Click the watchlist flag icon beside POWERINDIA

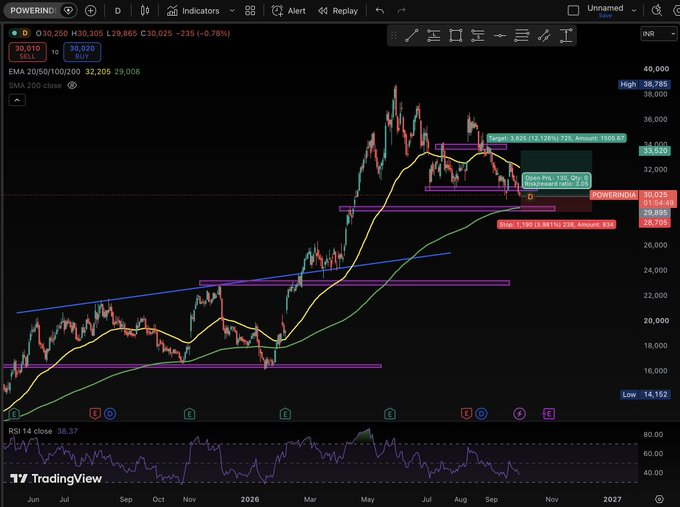68,11
